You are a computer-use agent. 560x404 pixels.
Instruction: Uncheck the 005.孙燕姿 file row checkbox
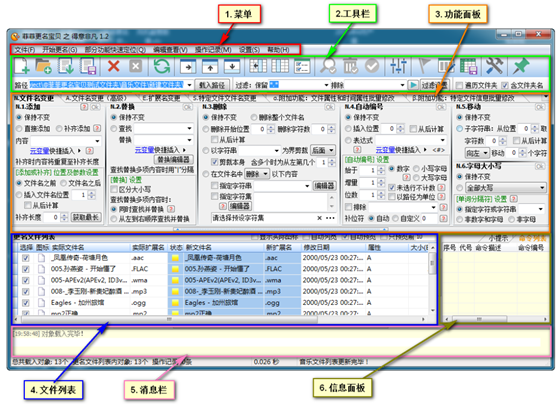coord(26,269)
